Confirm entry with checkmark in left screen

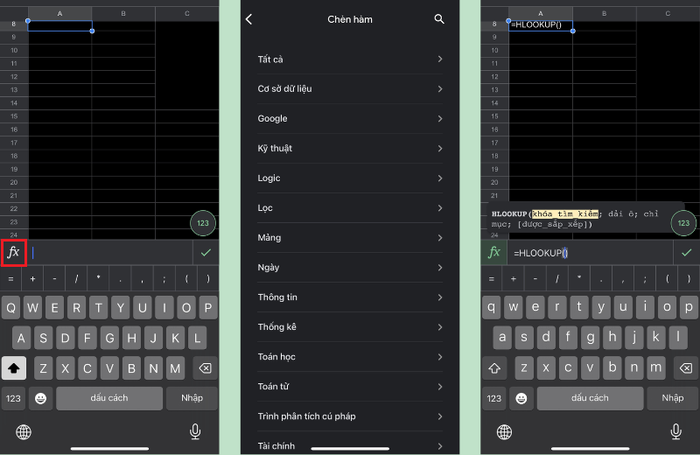[x=206, y=253]
